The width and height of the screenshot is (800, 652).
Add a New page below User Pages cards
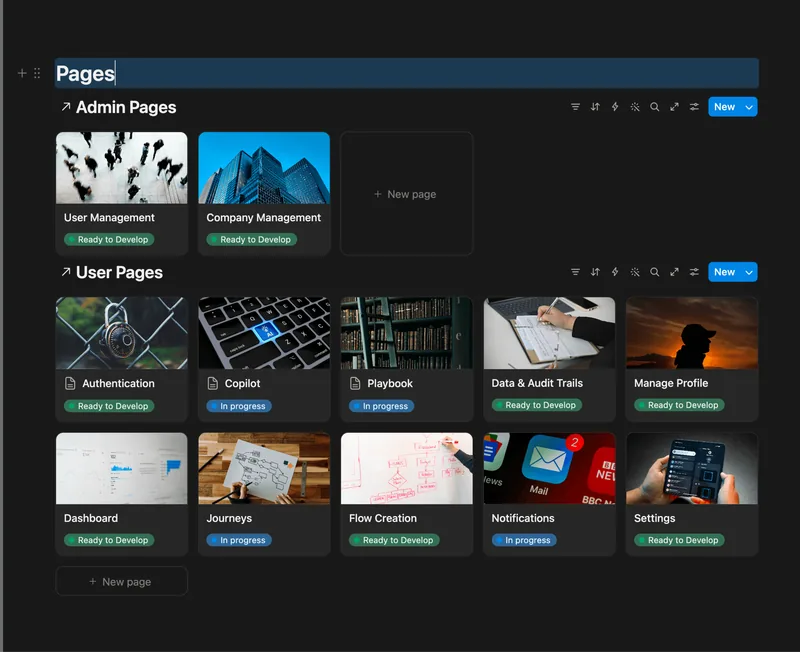point(121,582)
